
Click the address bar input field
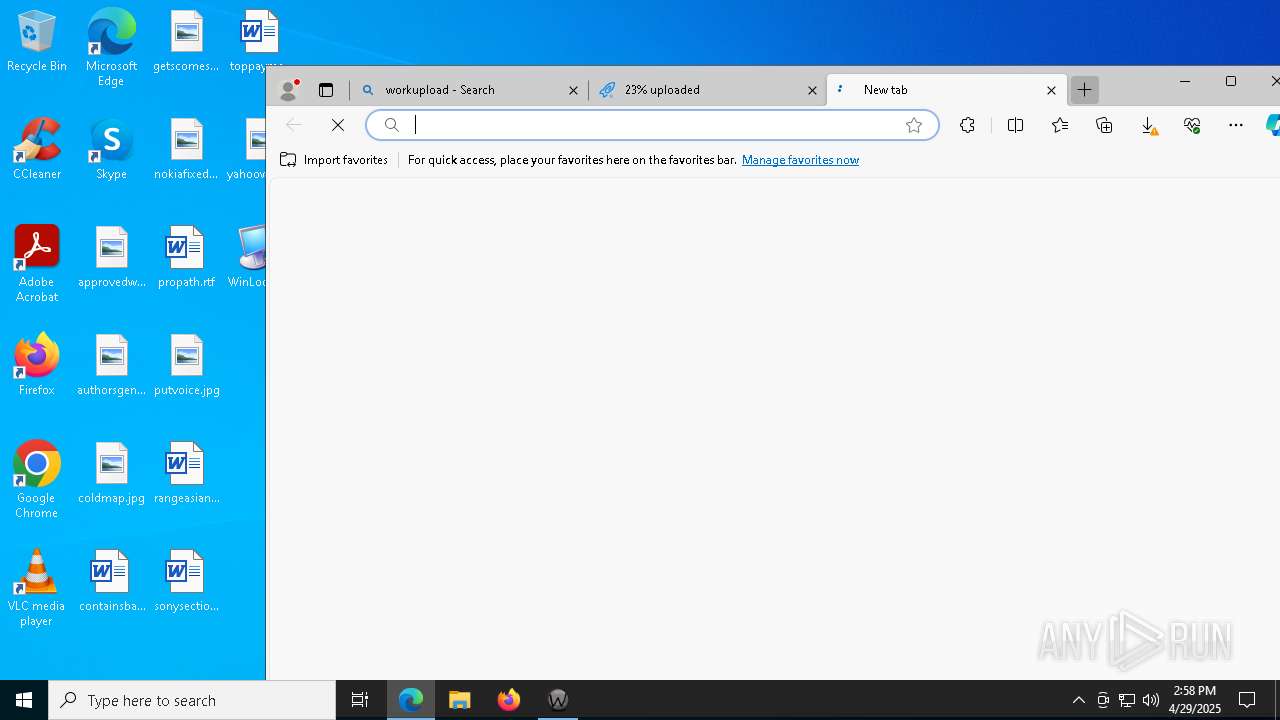(x=652, y=125)
